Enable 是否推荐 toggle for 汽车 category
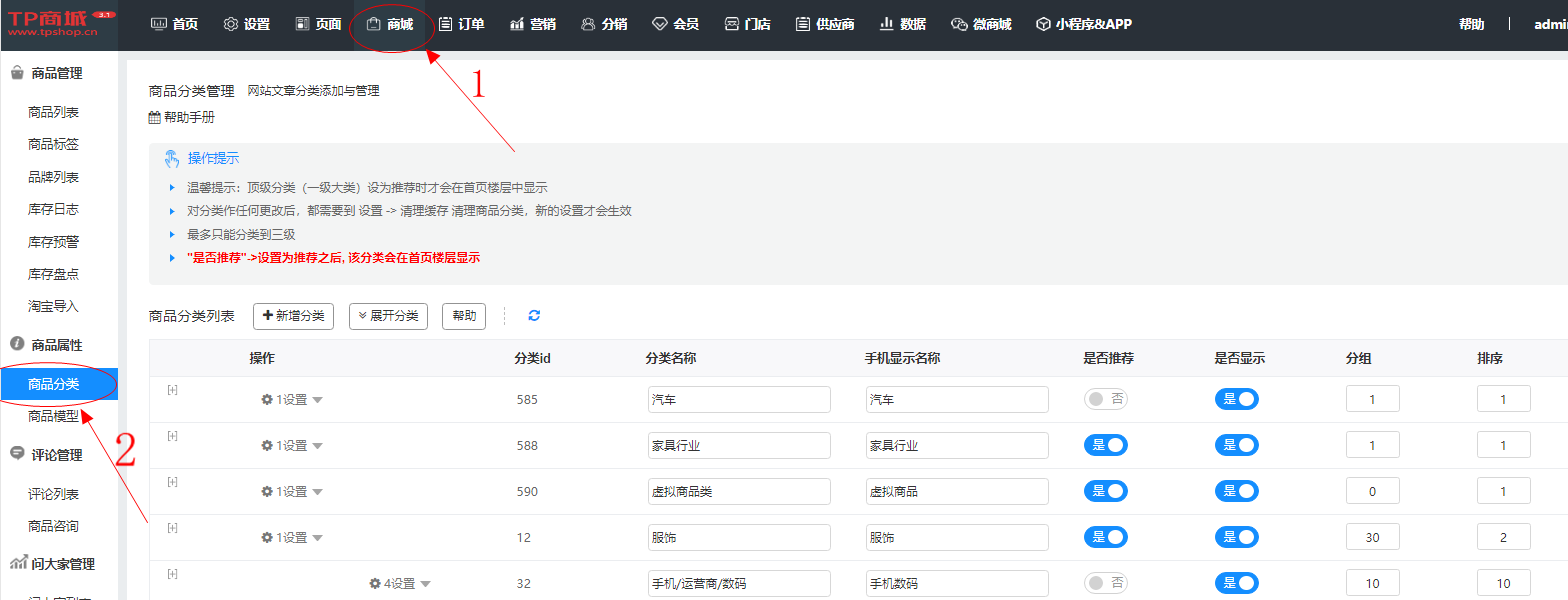Image resolution: width=1568 pixels, height=600 pixels. 1105,399
